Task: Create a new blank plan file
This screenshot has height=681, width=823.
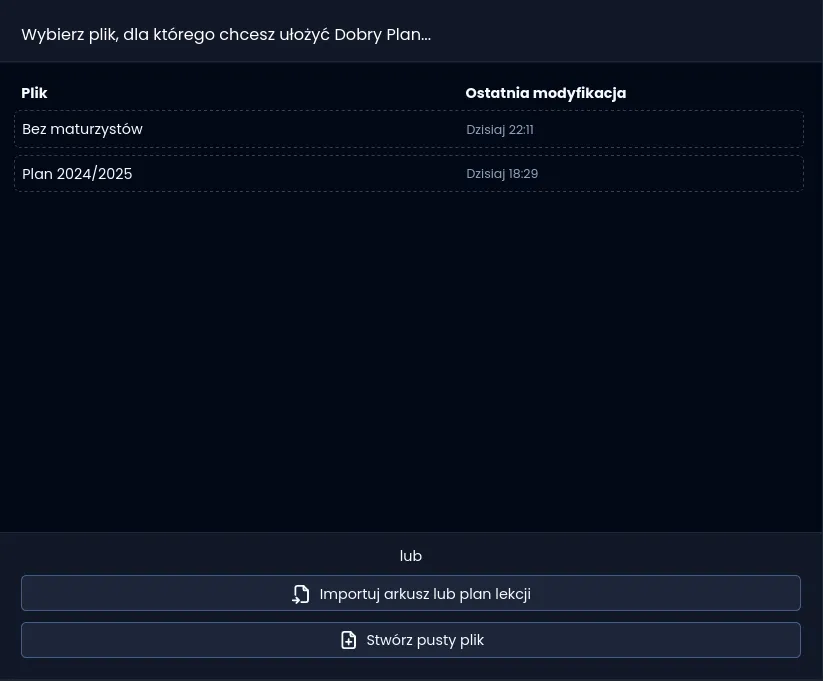Action: (411, 640)
